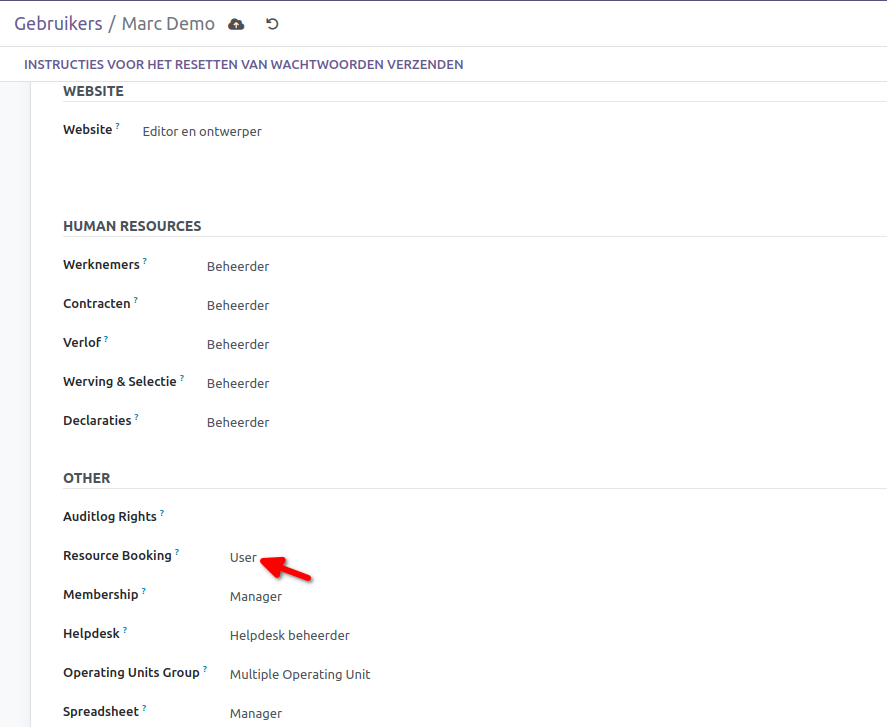The width and height of the screenshot is (887, 727).
Task: Send password reset instructions button
Action: [x=243, y=65]
